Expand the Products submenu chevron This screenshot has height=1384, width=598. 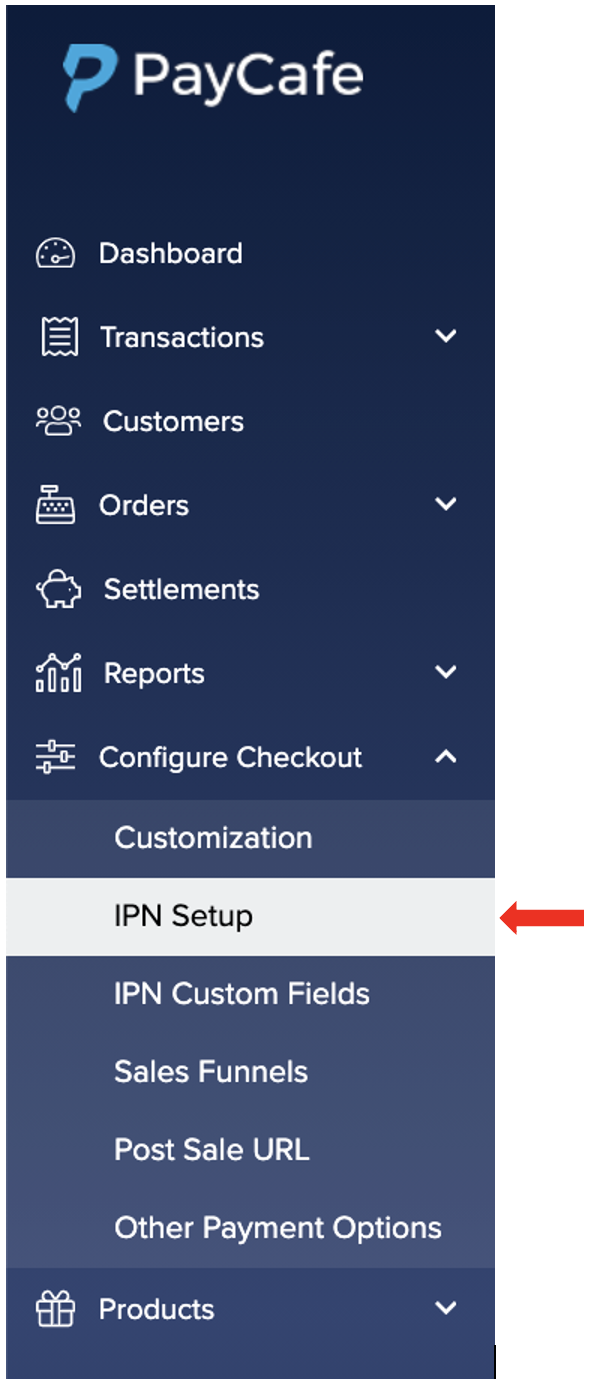pos(446,1308)
